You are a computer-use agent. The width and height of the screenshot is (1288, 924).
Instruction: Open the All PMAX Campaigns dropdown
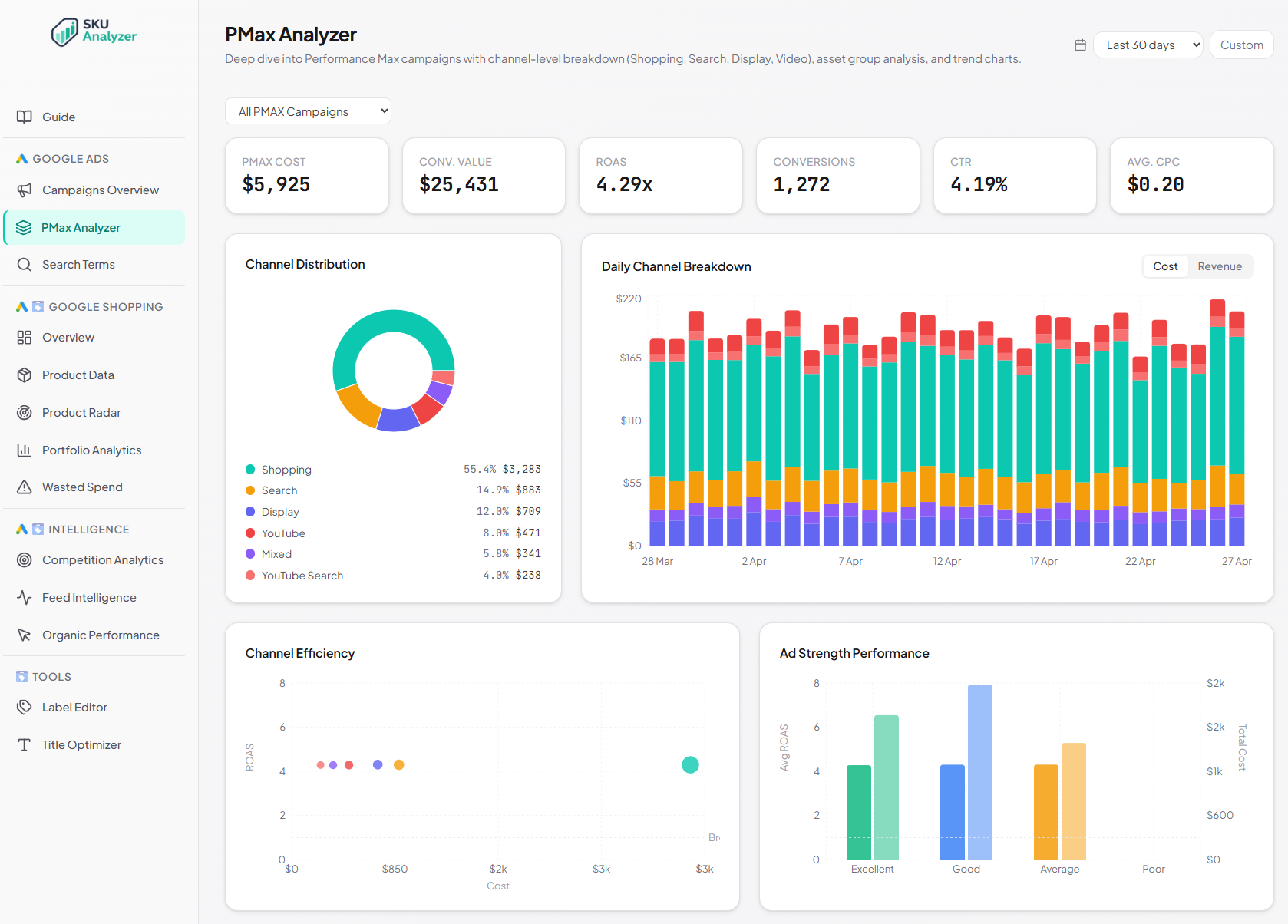(307, 111)
